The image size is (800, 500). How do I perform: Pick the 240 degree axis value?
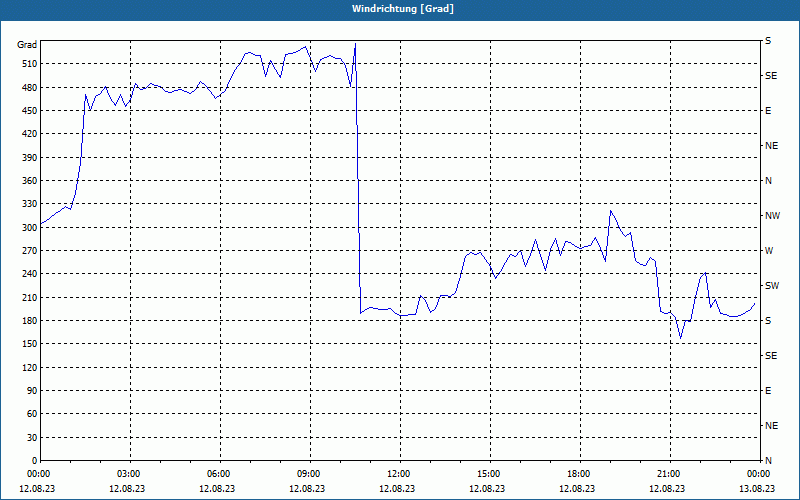point(29,273)
